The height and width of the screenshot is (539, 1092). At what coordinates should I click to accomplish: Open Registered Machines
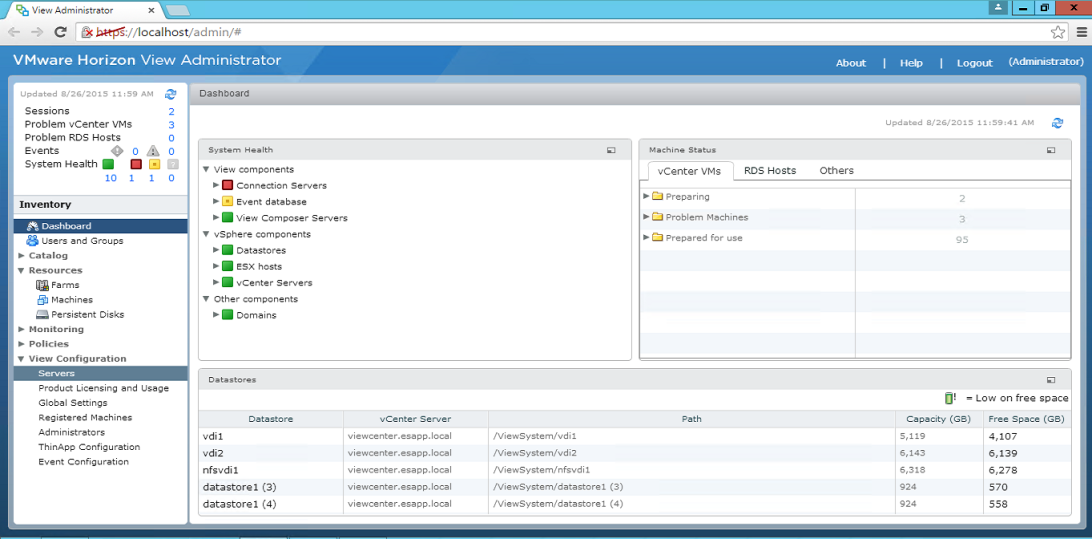point(85,418)
